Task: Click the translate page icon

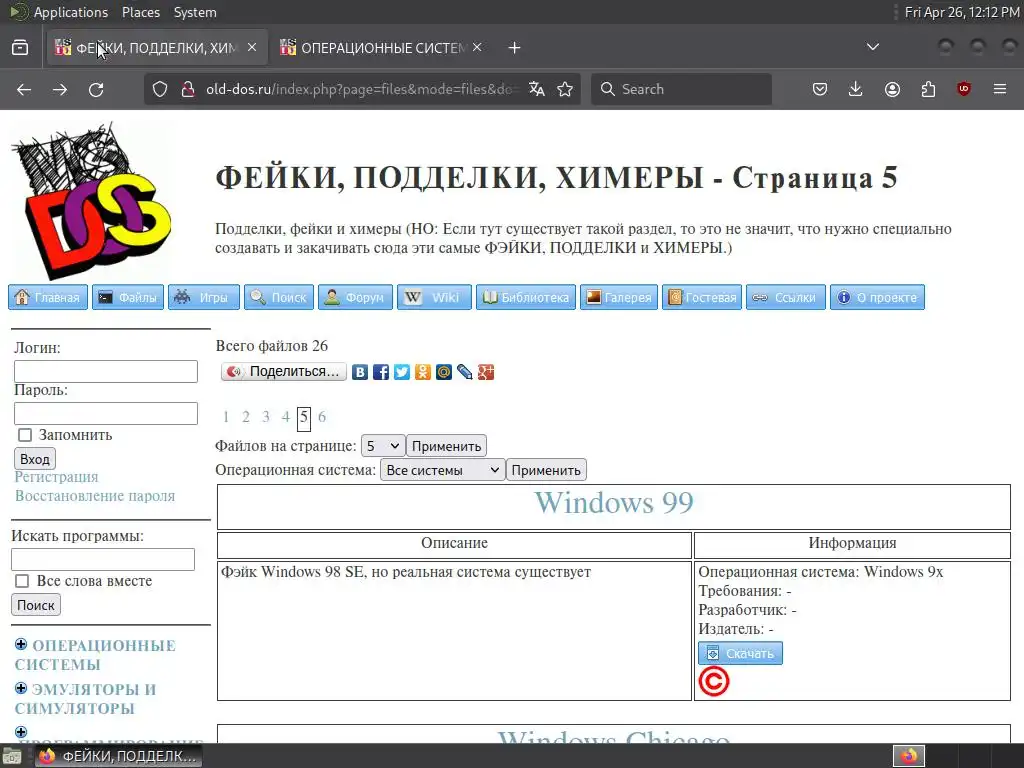Action: (x=537, y=89)
